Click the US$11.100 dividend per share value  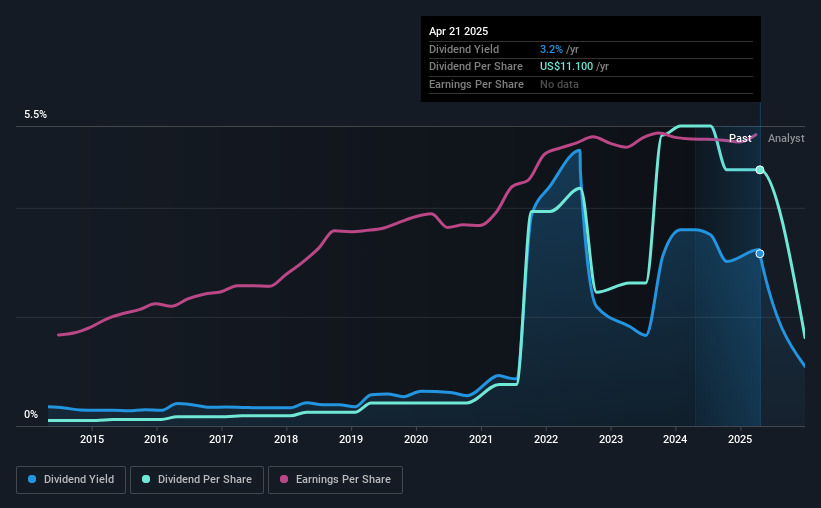tap(567, 67)
